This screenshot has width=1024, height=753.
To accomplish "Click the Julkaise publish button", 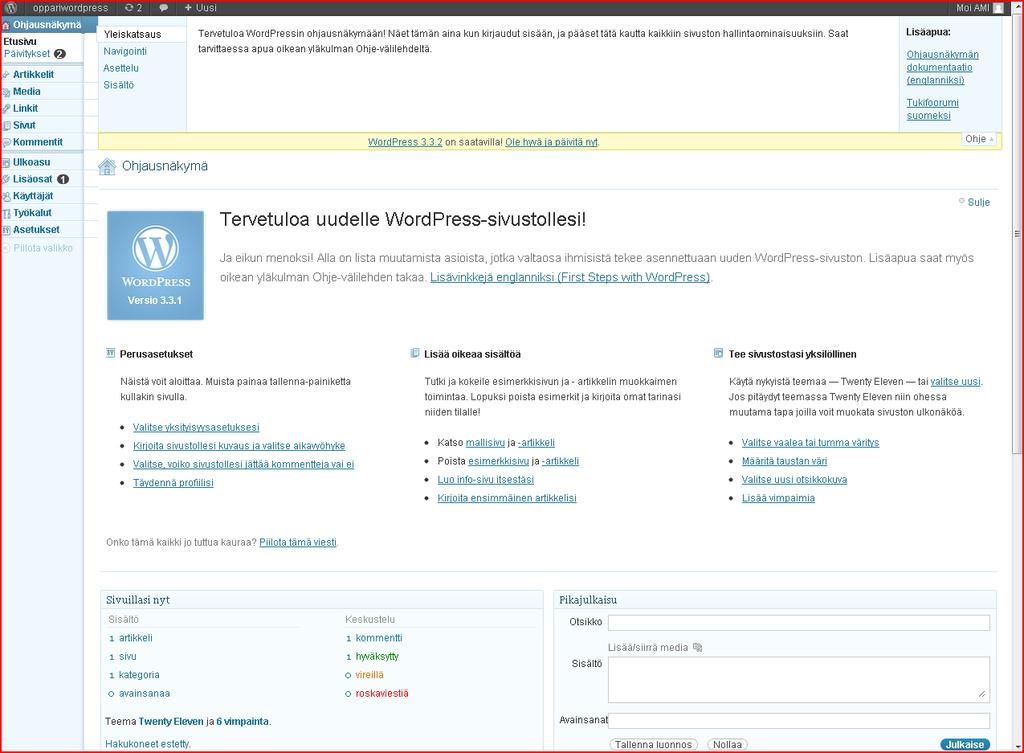I will click(965, 745).
